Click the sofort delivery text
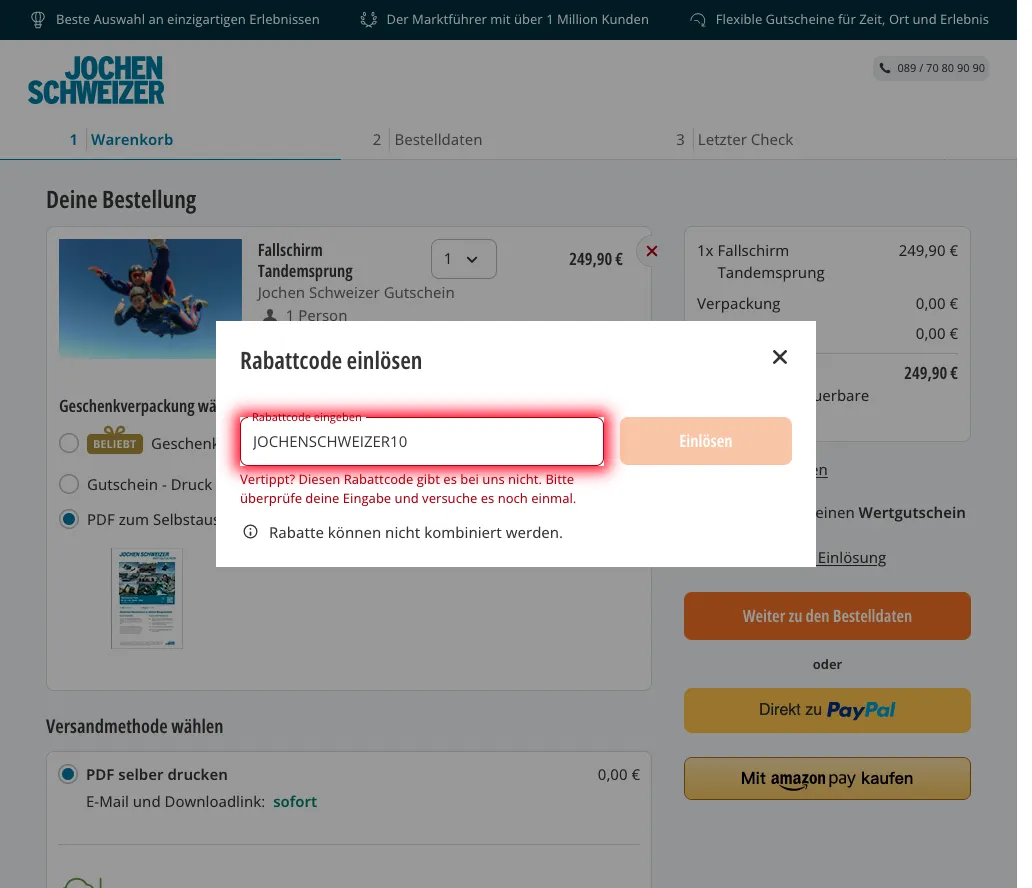Image resolution: width=1032 pixels, height=888 pixels. 295,802
